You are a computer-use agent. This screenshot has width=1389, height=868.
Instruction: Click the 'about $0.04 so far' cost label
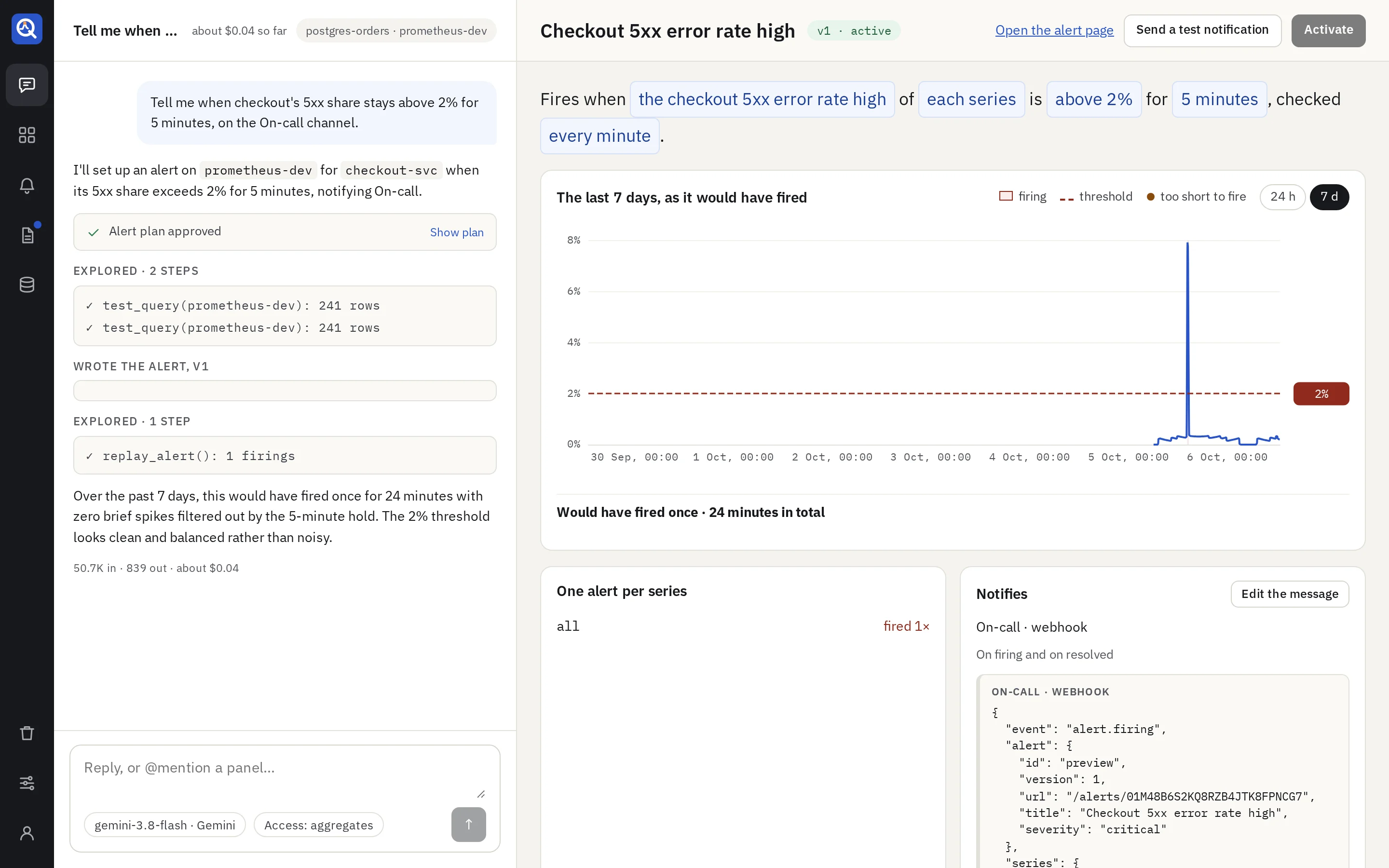point(239,30)
